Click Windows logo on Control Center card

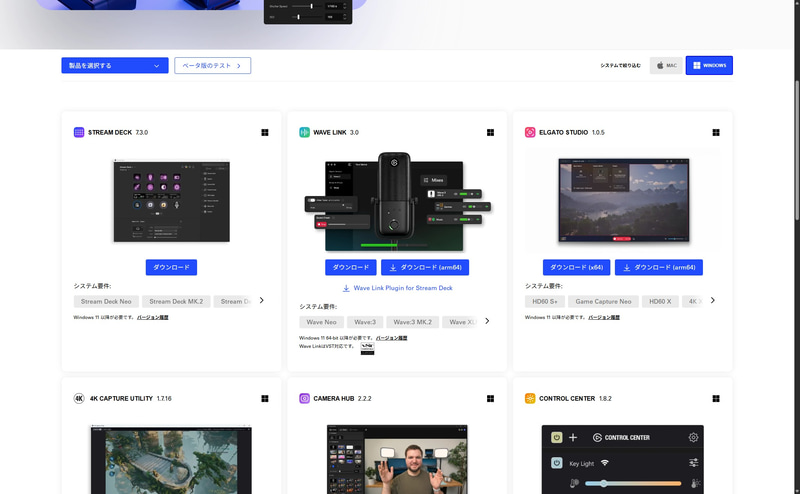716,399
